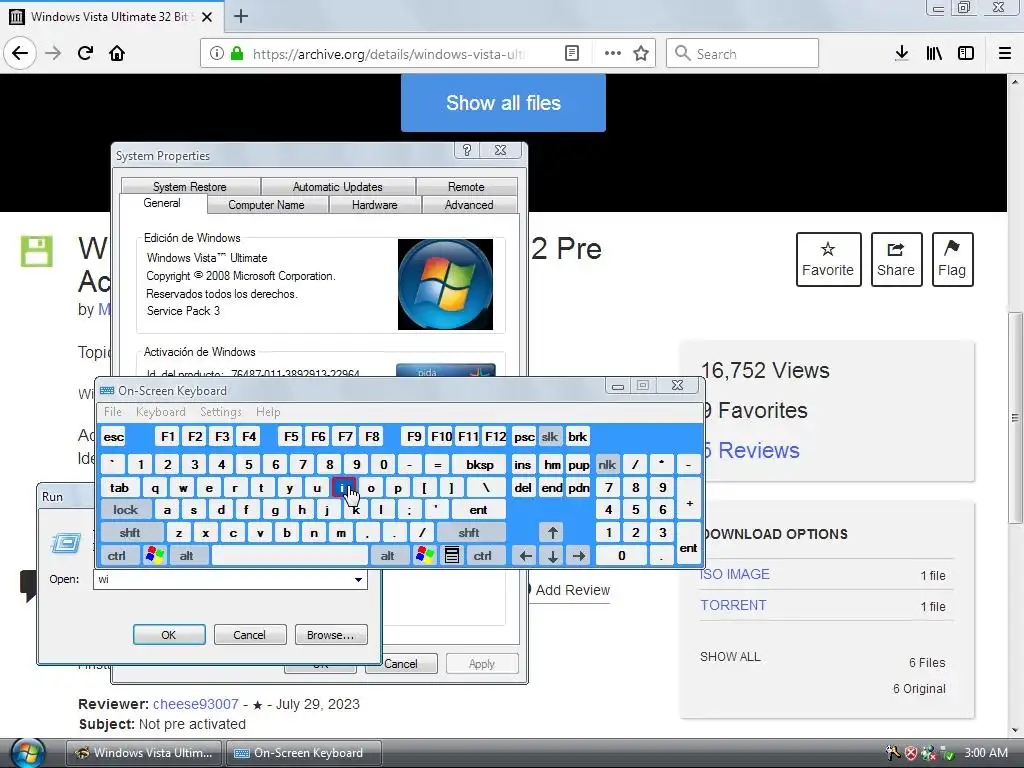Toggle the left shft key on keyboard

click(x=130, y=533)
